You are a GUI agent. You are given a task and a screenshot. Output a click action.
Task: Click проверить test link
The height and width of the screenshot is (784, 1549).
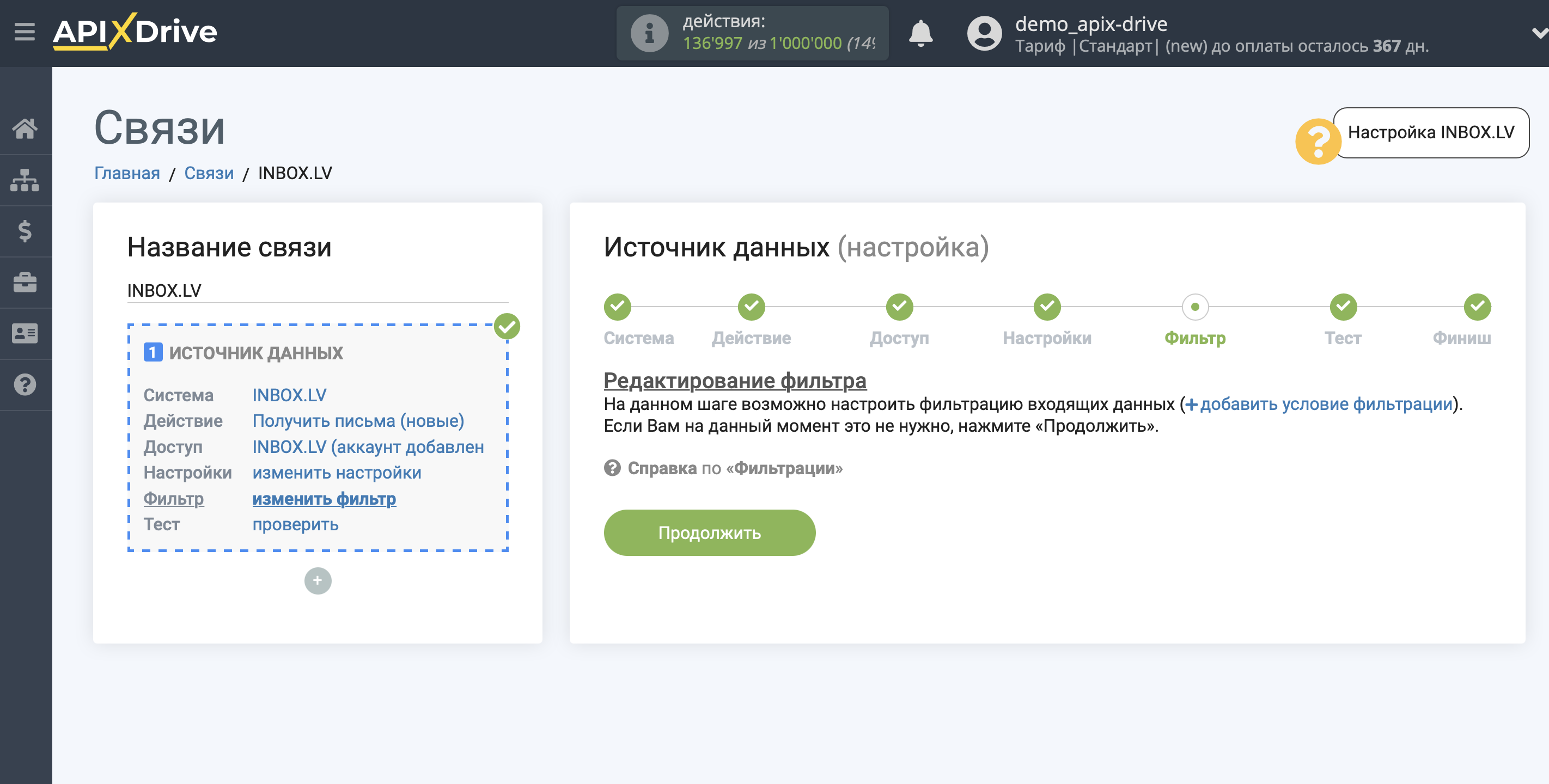click(x=295, y=524)
